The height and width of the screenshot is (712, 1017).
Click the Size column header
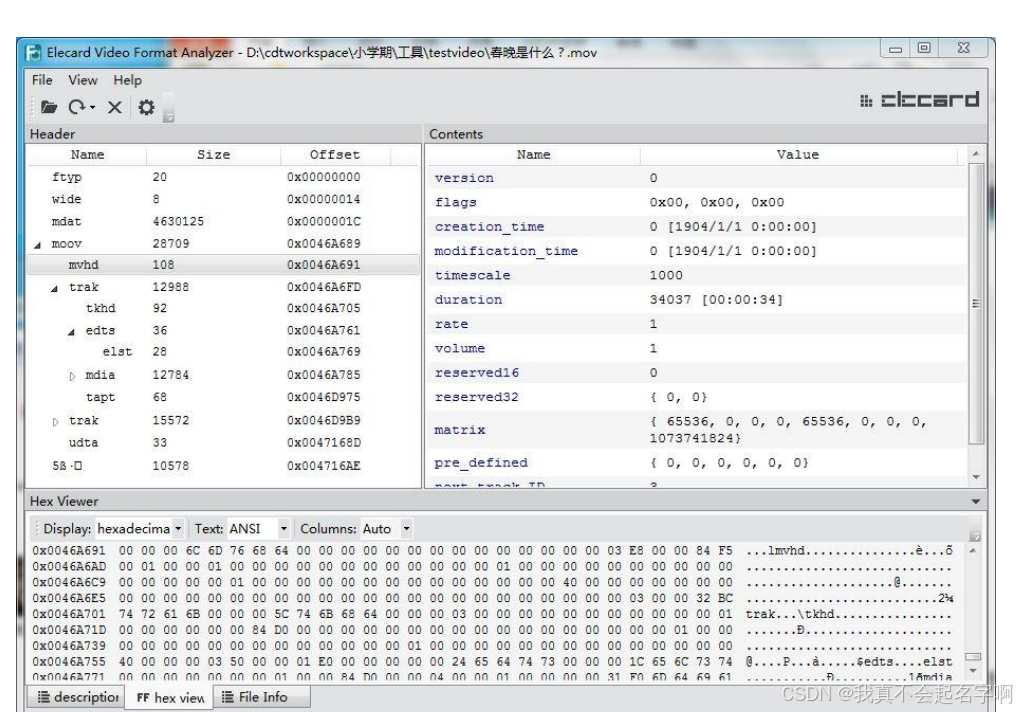[x=213, y=155]
